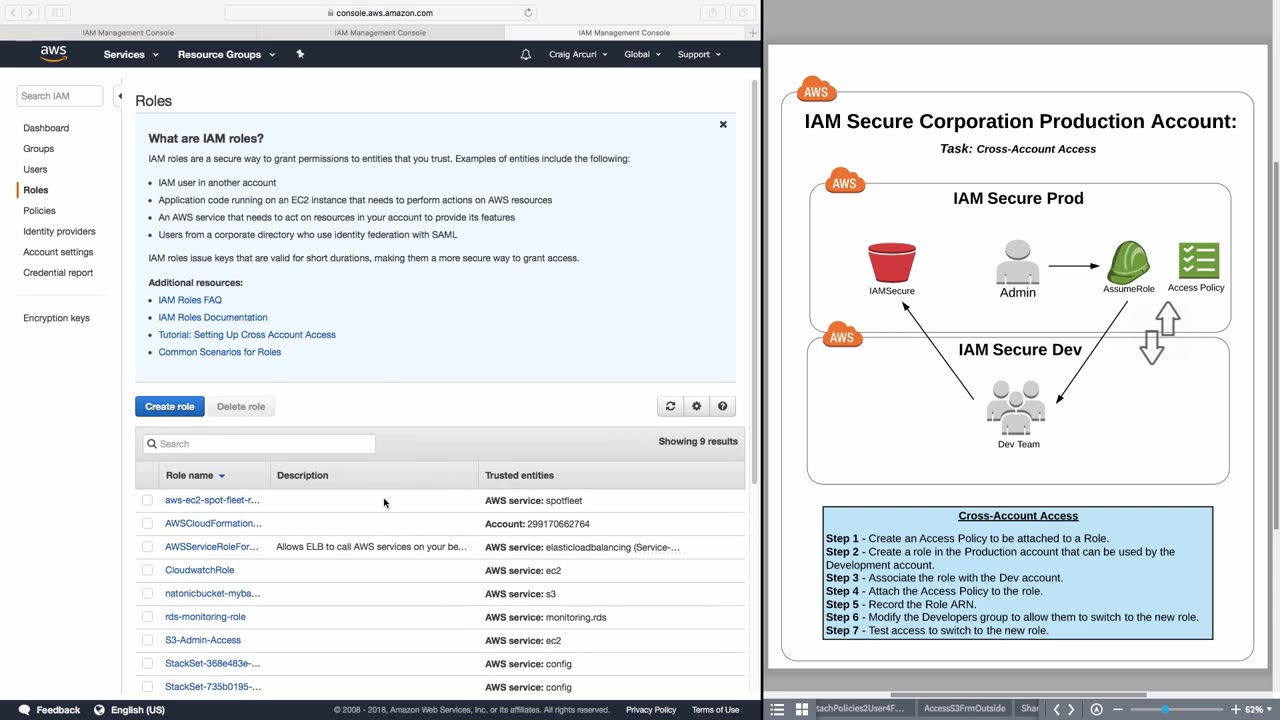Click the Safari share button
Viewport: 1280px width, 720px height.
[713, 12]
